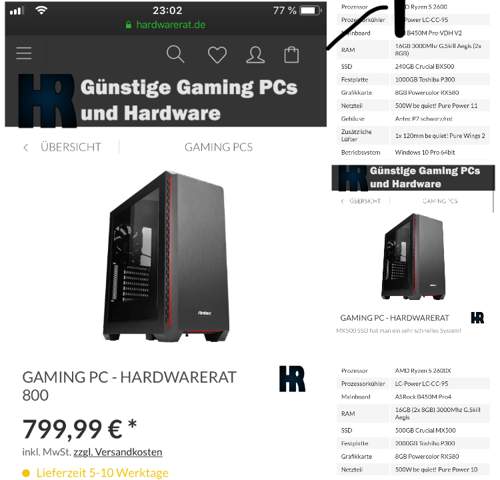Click the large HR logo in header
Screen dimensions: 500x480
click(x=47, y=101)
